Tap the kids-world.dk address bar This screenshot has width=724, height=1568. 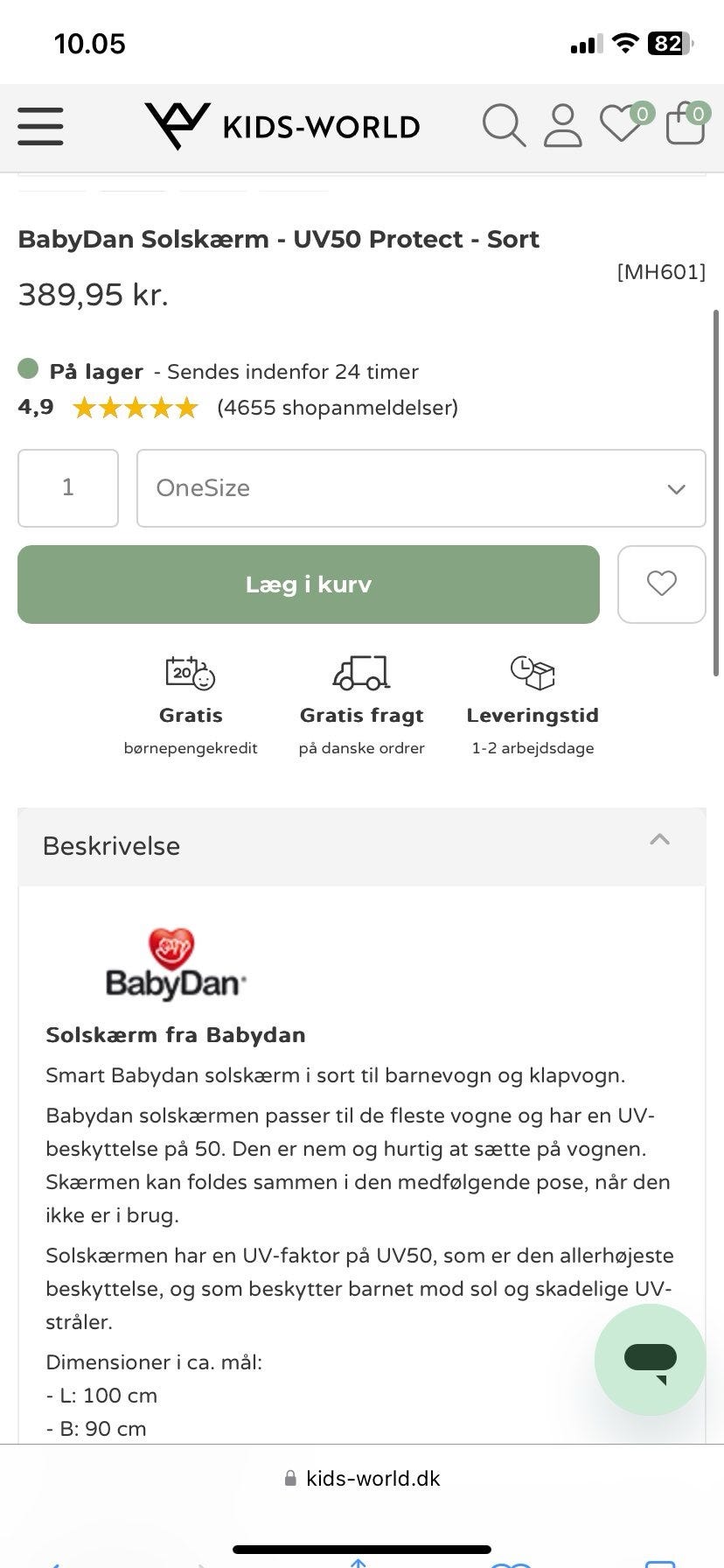click(x=362, y=1478)
